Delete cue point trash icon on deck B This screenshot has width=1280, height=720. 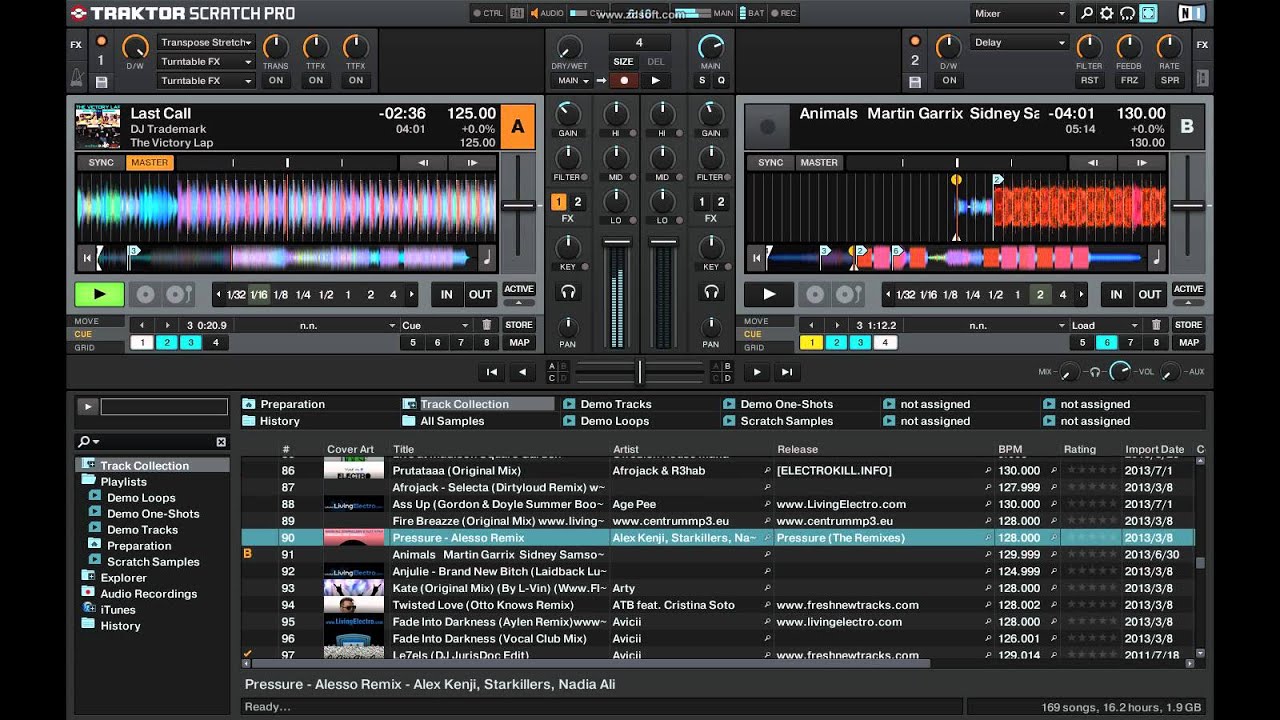tap(1156, 325)
